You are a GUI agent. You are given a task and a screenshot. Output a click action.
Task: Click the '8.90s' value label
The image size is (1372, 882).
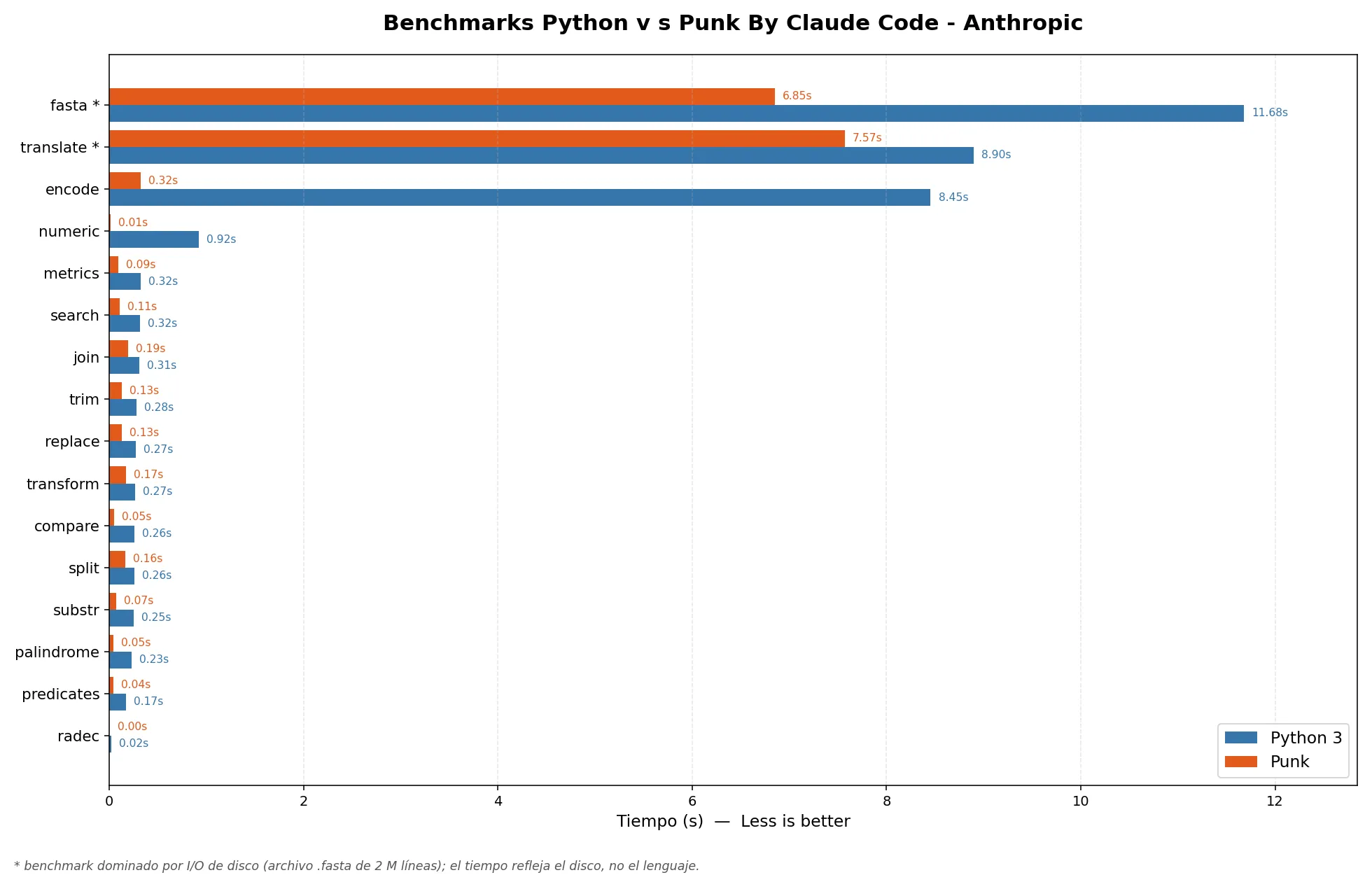996,155
